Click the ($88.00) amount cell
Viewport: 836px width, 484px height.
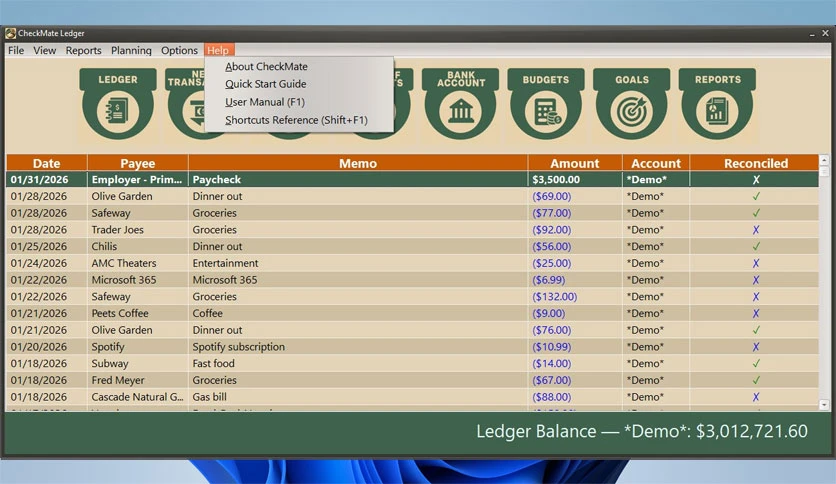click(x=575, y=397)
